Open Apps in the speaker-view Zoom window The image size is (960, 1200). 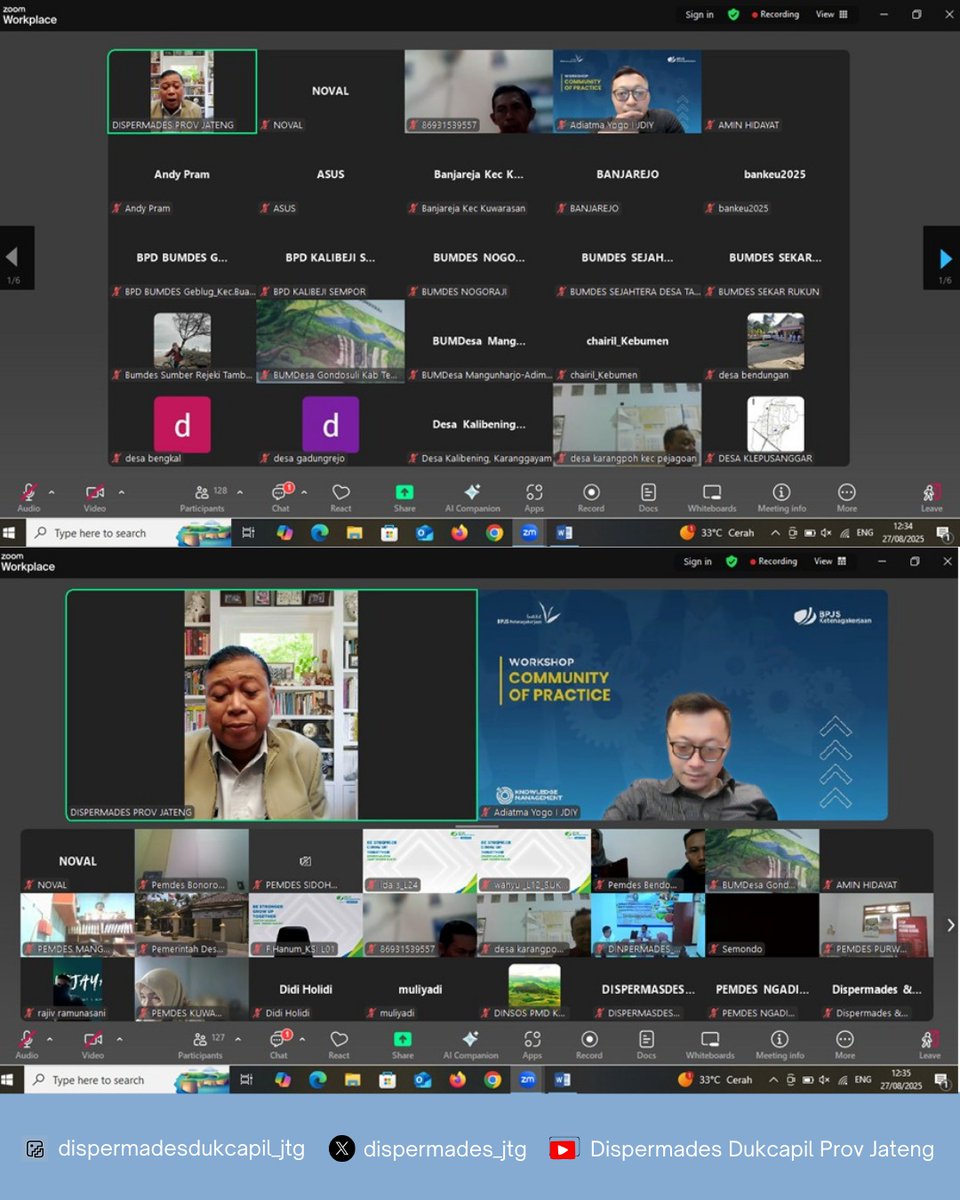pyautogui.click(x=532, y=1044)
